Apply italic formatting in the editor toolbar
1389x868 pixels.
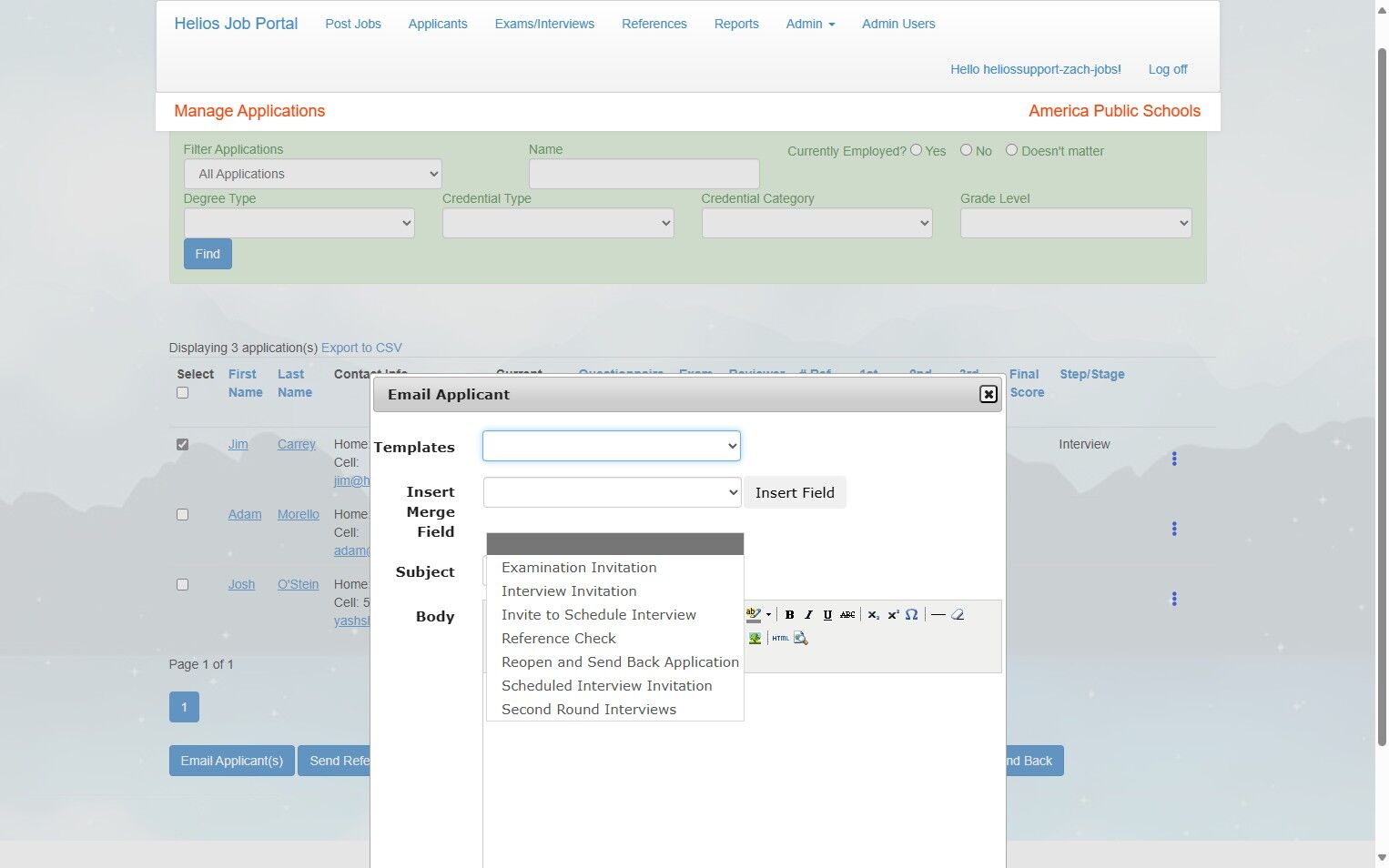tap(808, 615)
